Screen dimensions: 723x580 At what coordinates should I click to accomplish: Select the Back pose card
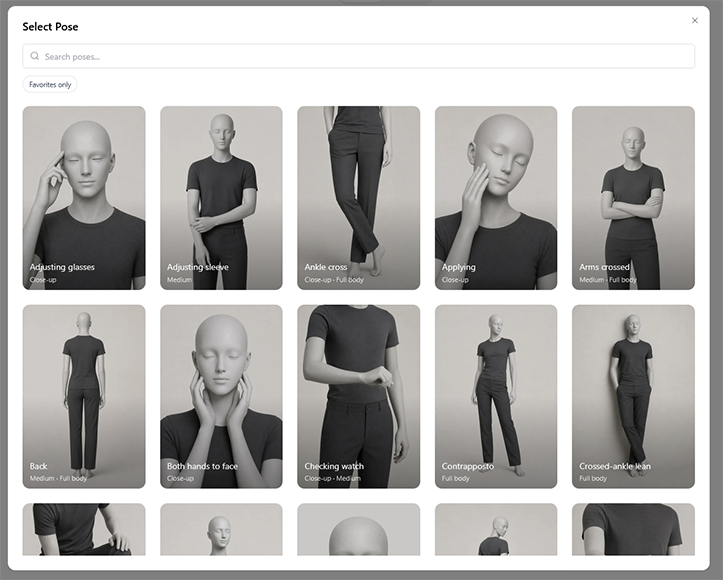(84, 397)
